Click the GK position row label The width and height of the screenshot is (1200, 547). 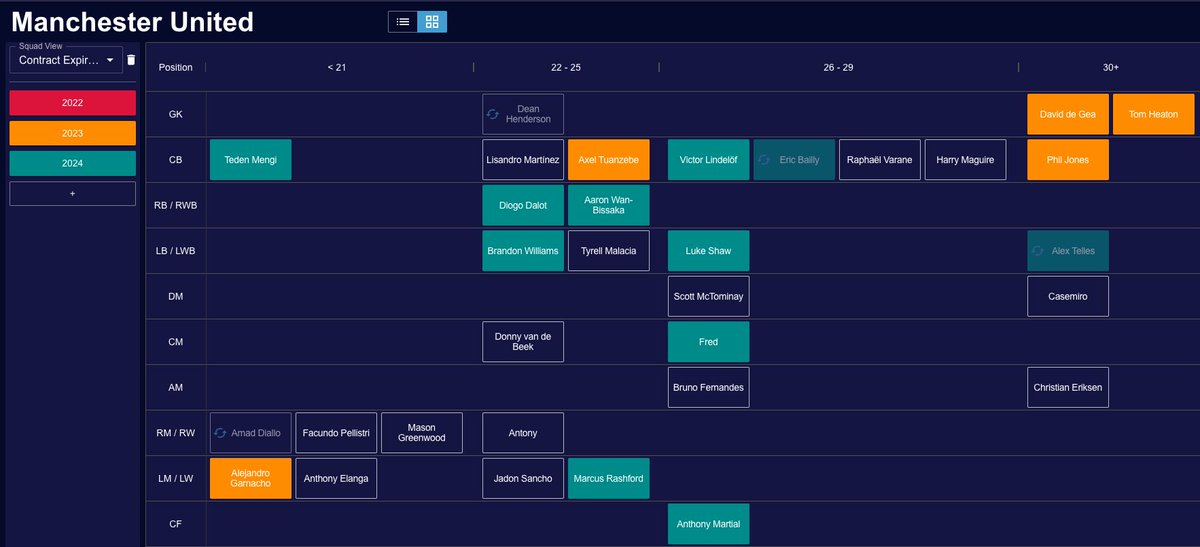[x=175, y=114]
